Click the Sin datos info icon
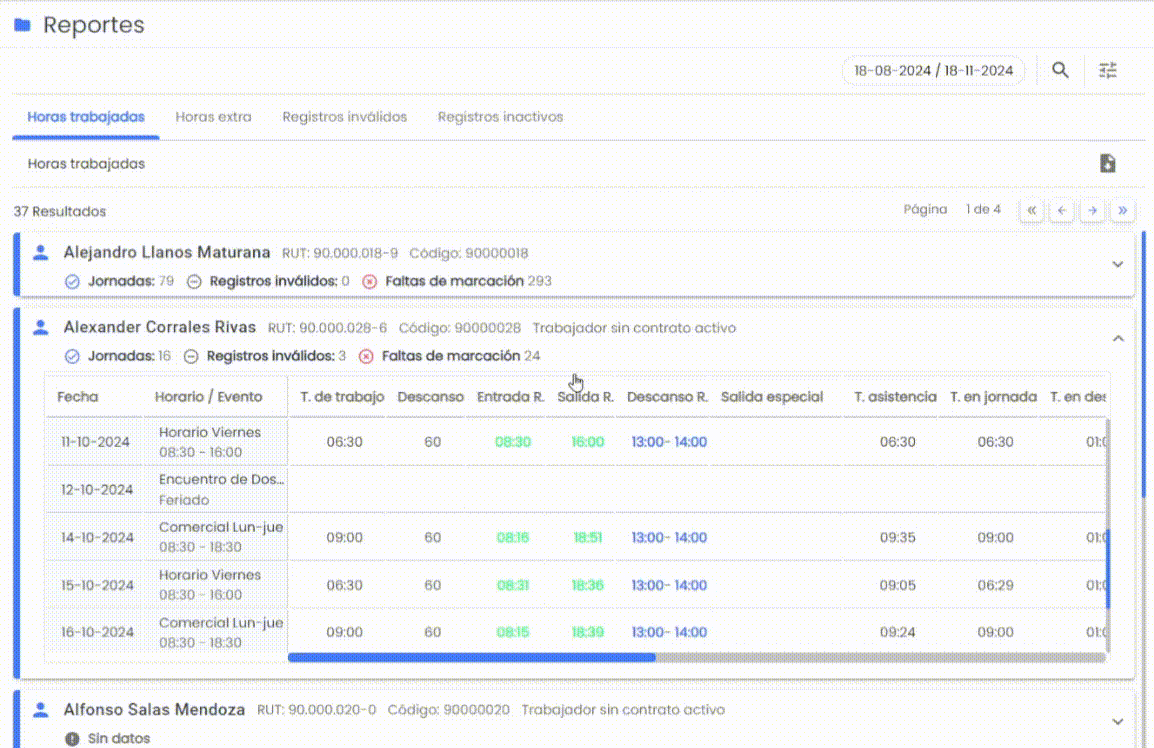Image resolution: width=1154 pixels, height=748 pixels. coord(72,738)
